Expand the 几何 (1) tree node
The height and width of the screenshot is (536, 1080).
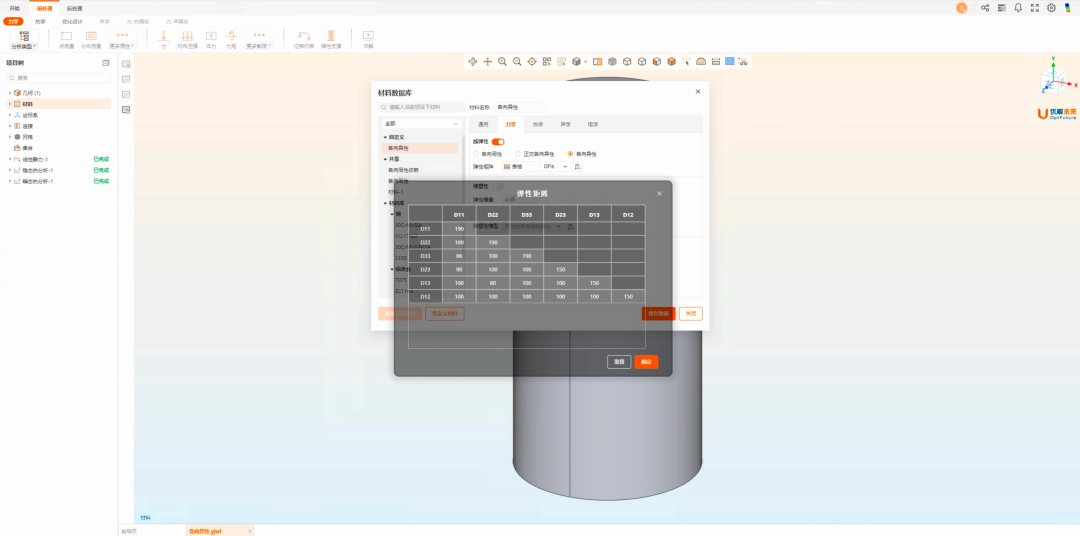10,92
